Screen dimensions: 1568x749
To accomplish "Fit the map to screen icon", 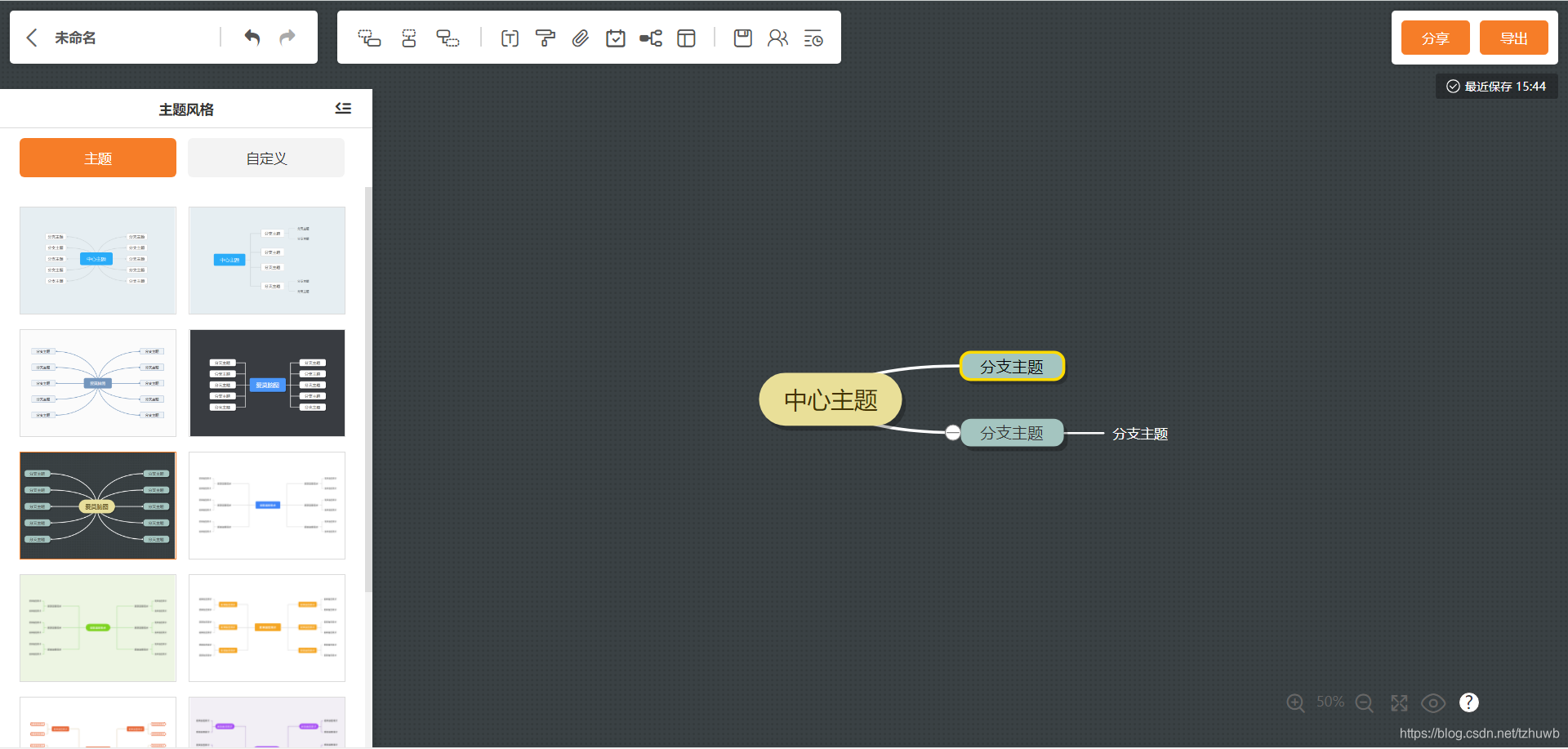I will click(1399, 702).
